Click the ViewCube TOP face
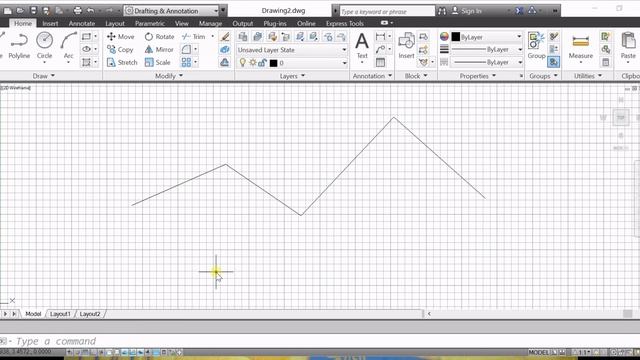The height and width of the screenshot is (360, 640). point(620,118)
